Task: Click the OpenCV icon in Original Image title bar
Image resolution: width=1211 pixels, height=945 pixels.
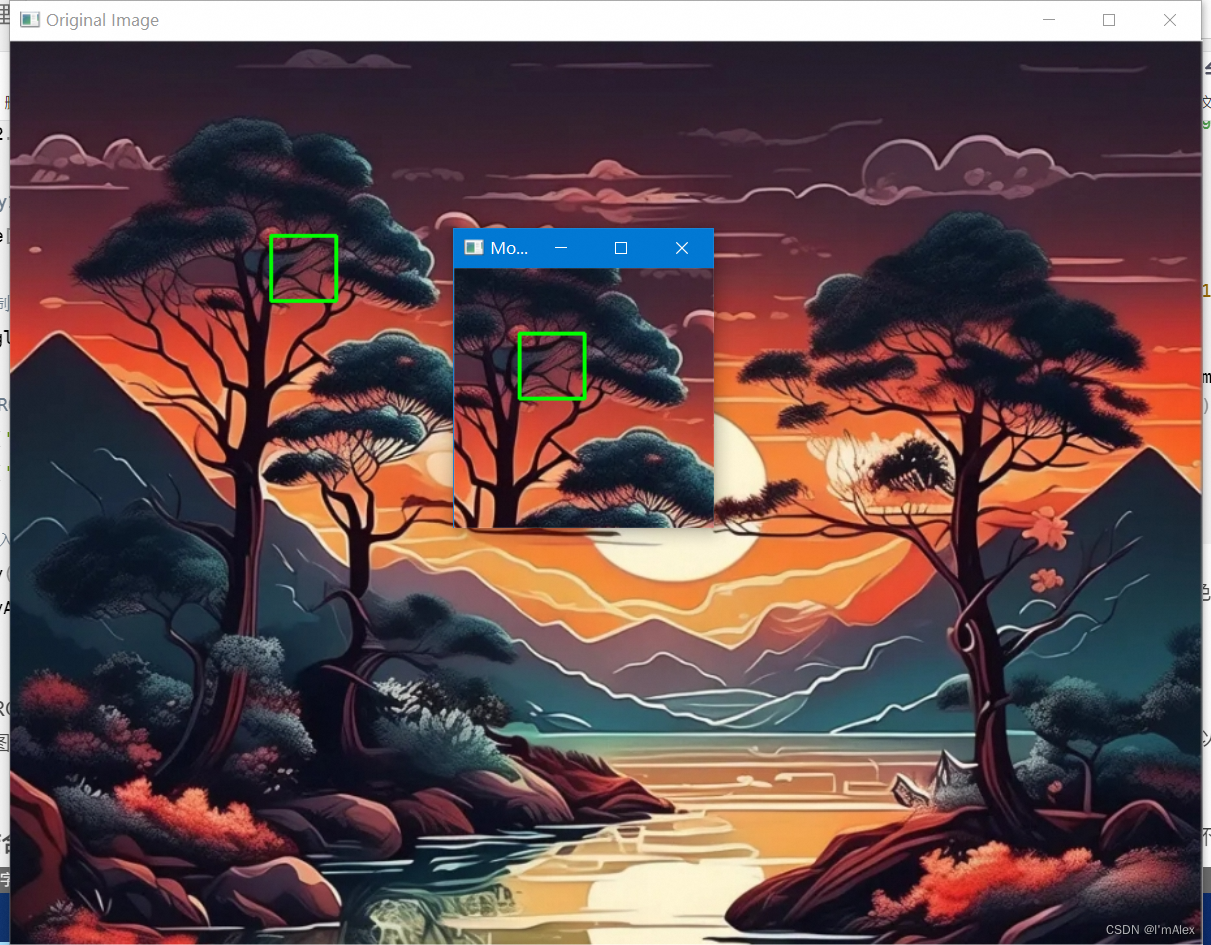Action: click(x=29, y=19)
